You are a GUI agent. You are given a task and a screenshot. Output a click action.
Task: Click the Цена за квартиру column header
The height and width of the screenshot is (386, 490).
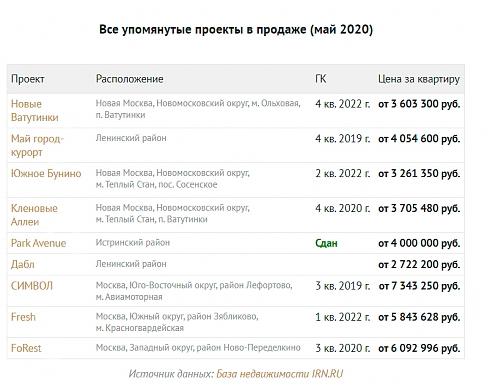click(419, 79)
